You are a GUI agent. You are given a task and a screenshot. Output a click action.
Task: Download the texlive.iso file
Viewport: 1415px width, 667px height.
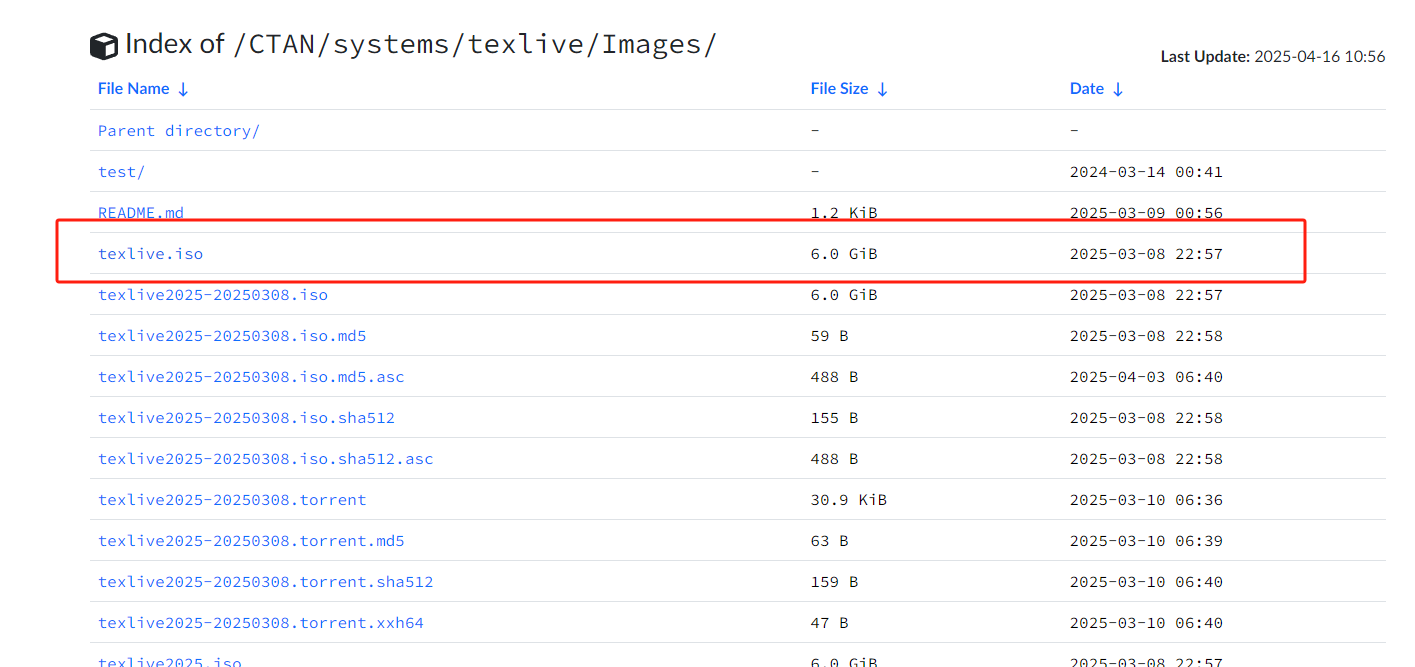(x=150, y=254)
